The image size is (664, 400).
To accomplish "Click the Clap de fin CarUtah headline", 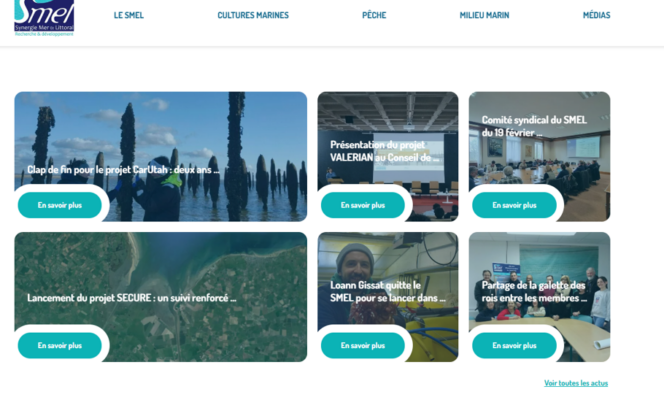I will click(x=123, y=170).
